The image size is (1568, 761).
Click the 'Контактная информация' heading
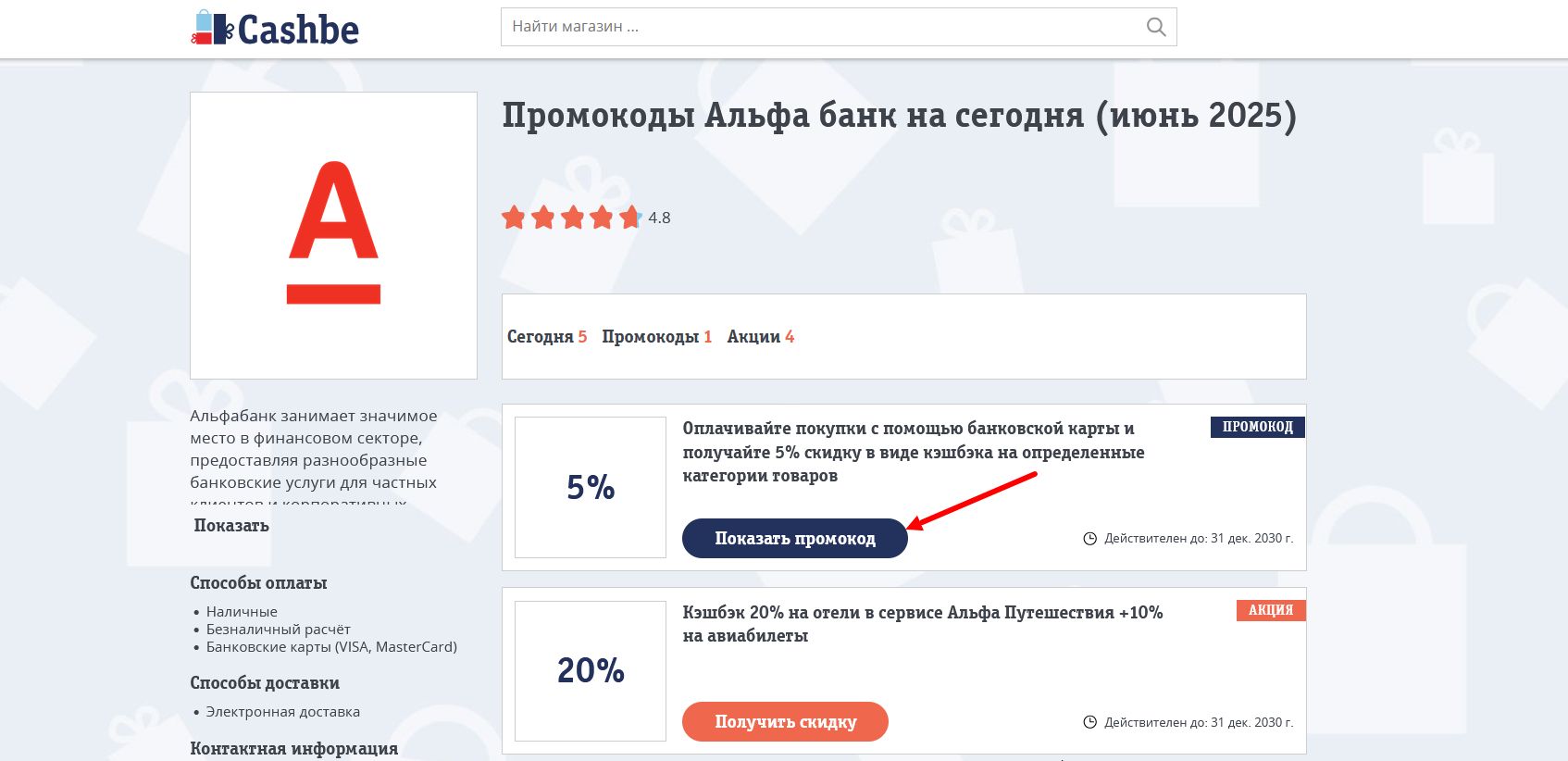click(294, 748)
